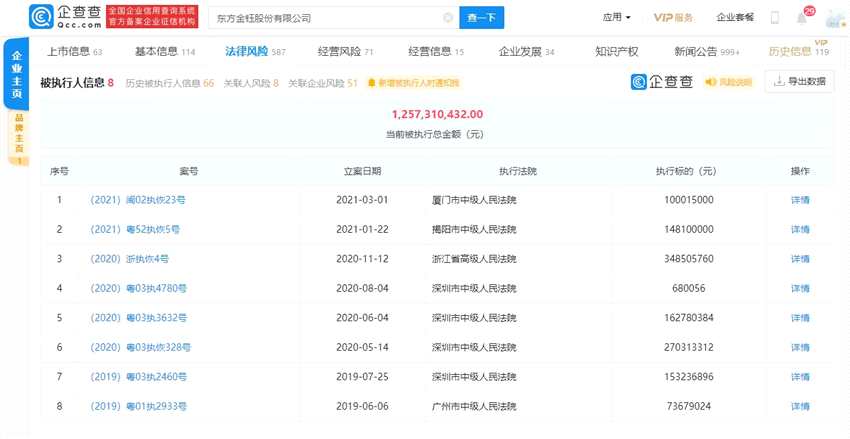Open the 经营信息 tab
Viewport: 850px width, 439px height.
(436, 51)
